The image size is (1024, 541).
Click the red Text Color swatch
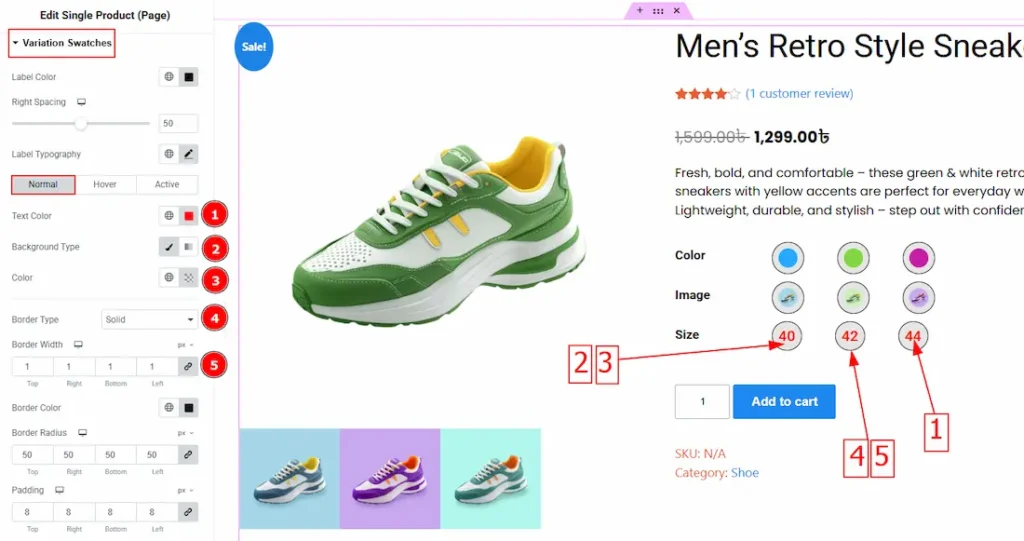point(188,216)
